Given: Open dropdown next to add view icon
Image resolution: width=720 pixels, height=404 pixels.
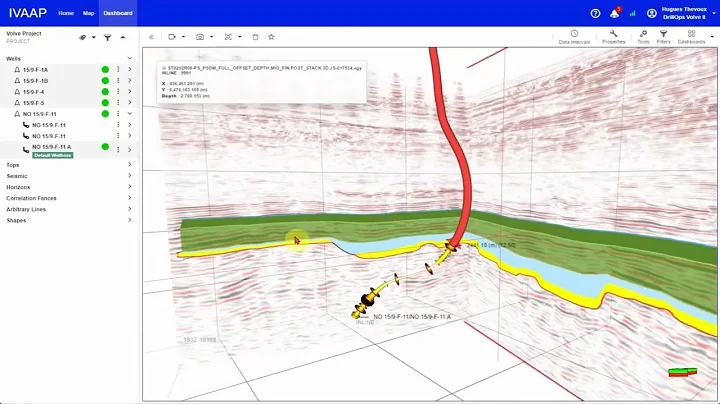Looking at the screenshot, I should point(183,37).
